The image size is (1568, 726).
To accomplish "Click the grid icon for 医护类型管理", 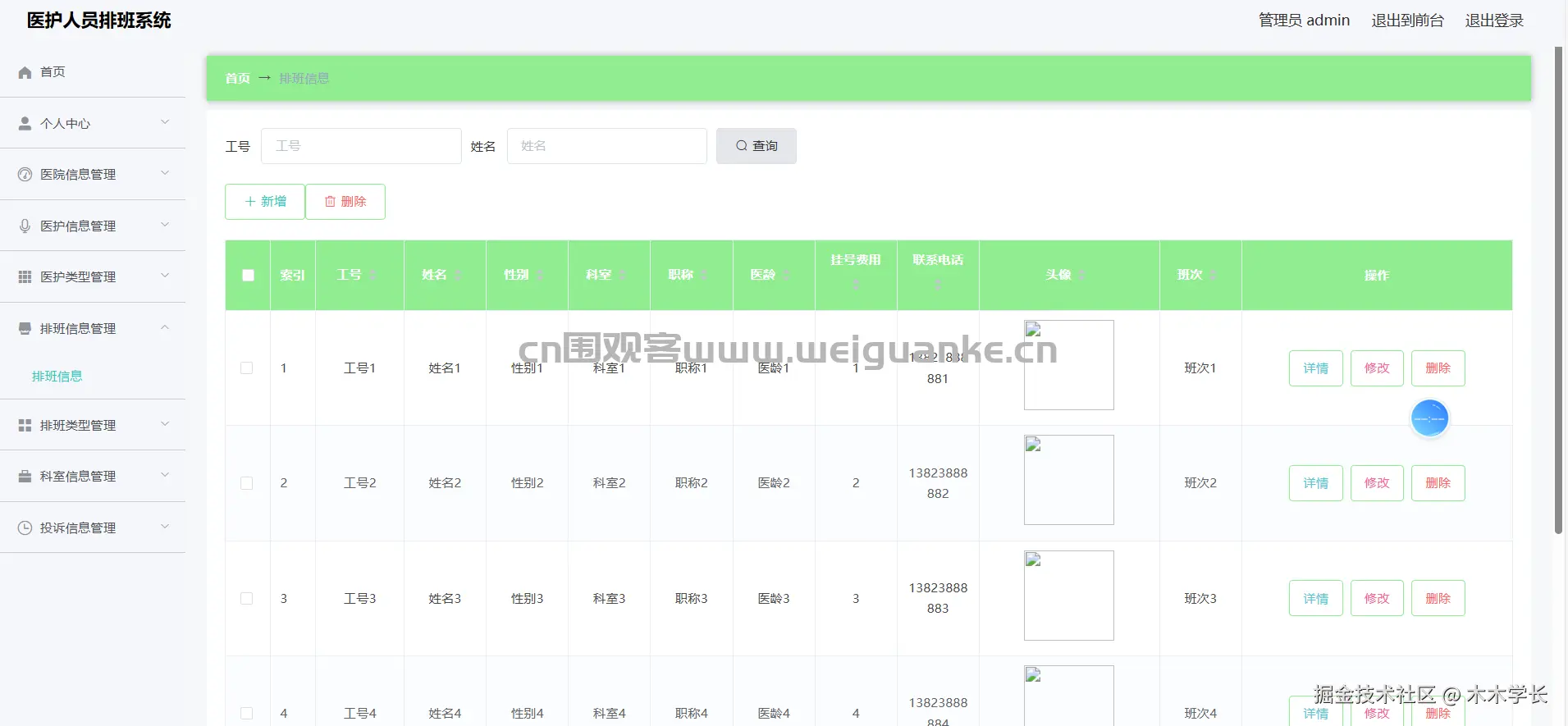I will (x=25, y=276).
